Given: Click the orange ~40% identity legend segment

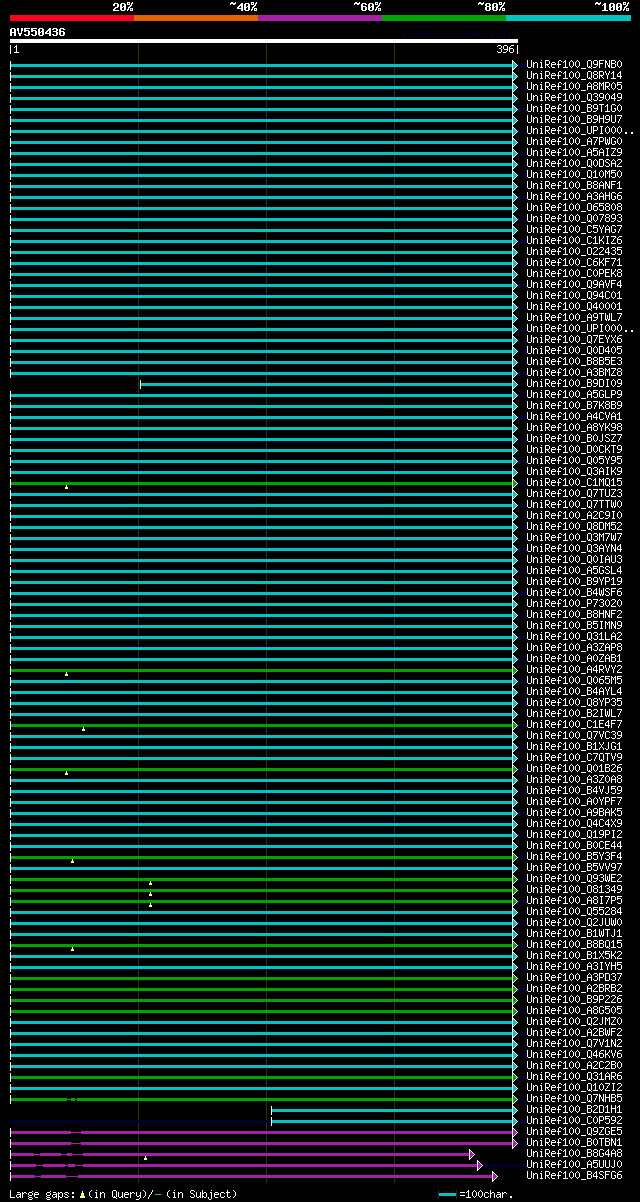Looking at the screenshot, I should 195,18.
